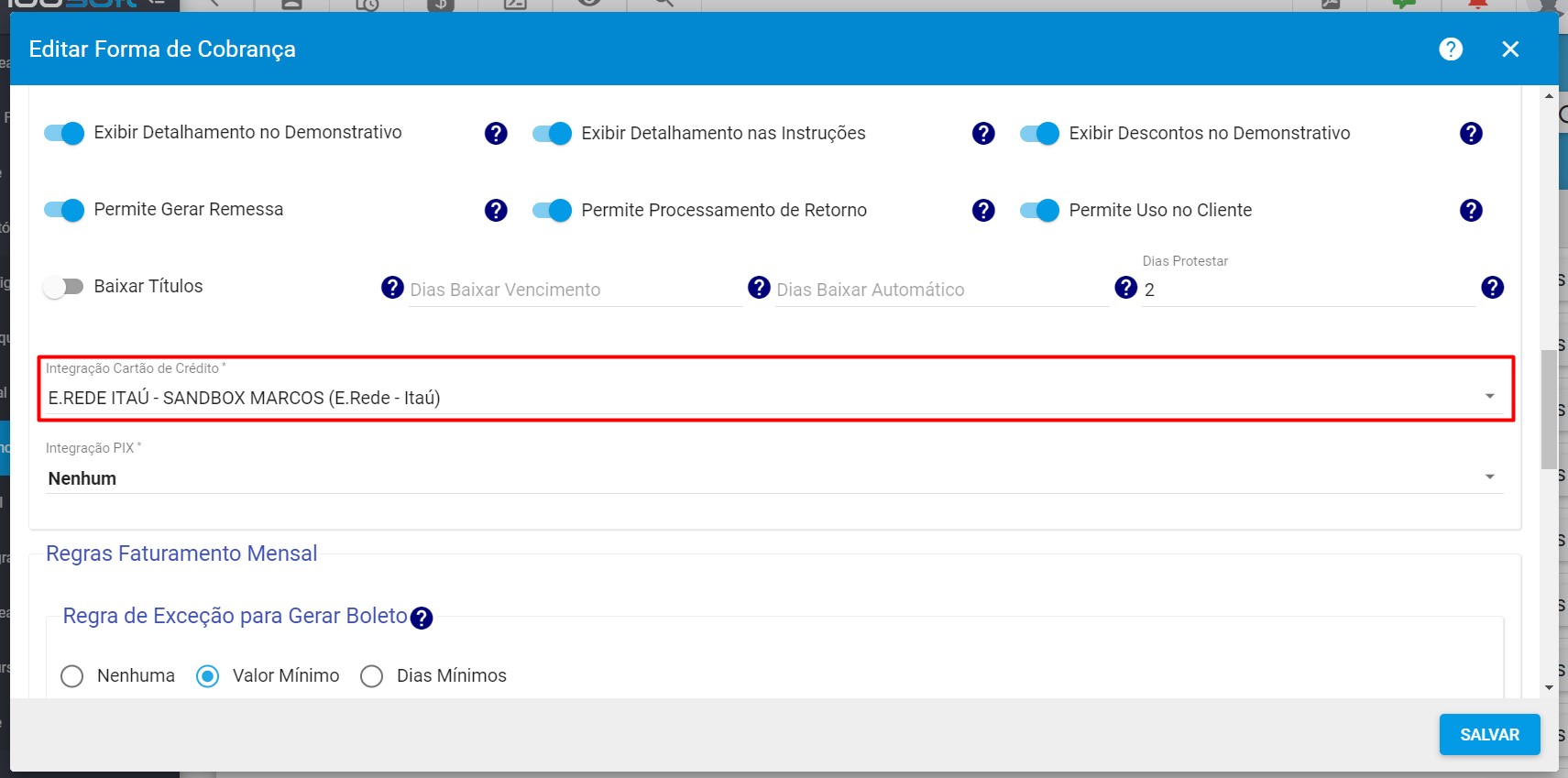Click help icon for Permite Gerar Remessa
Viewport: 1568px width, 778px height.
tap(496, 211)
